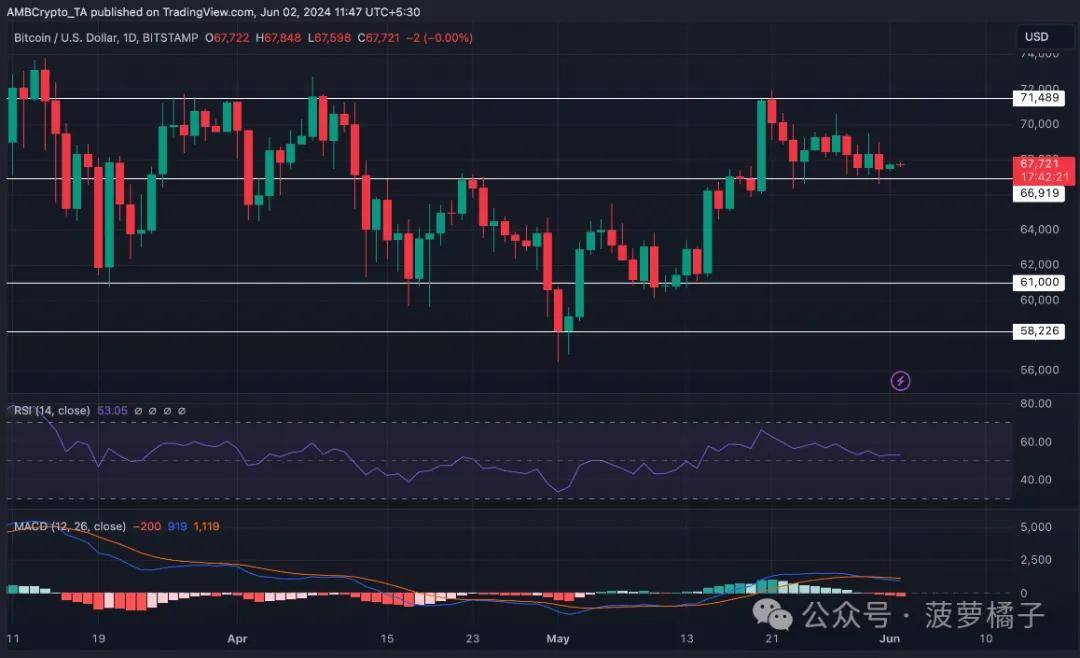This screenshot has width=1080, height=658.
Task: Click the first ∅ symbol beside RSI value
Action: click(x=140, y=411)
